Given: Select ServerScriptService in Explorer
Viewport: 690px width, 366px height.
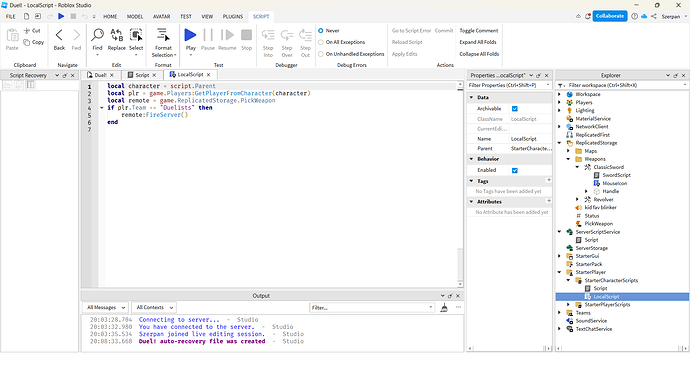Looking at the screenshot, I should [x=598, y=232].
